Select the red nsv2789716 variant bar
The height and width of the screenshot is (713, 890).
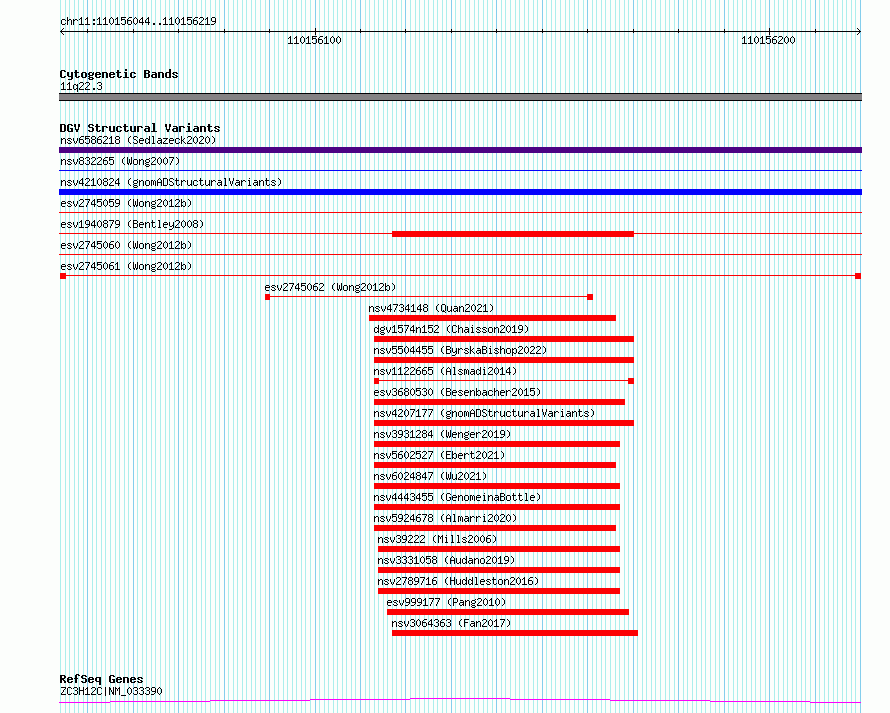[x=499, y=591]
